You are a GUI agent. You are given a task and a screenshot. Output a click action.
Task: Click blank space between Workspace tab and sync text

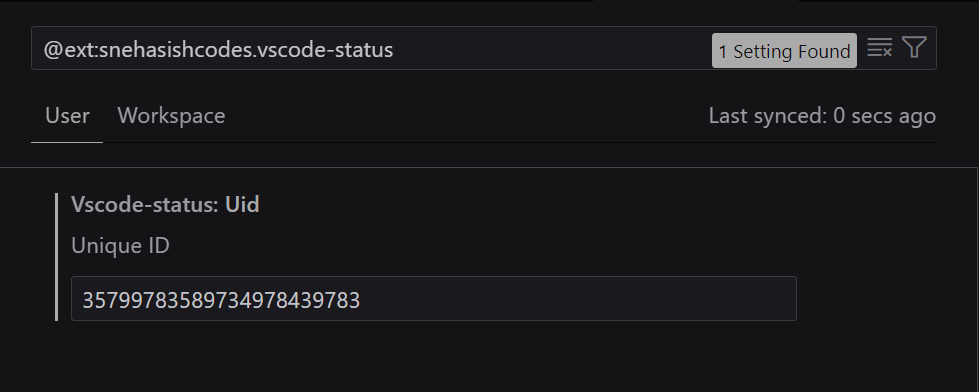[x=465, y=117]
